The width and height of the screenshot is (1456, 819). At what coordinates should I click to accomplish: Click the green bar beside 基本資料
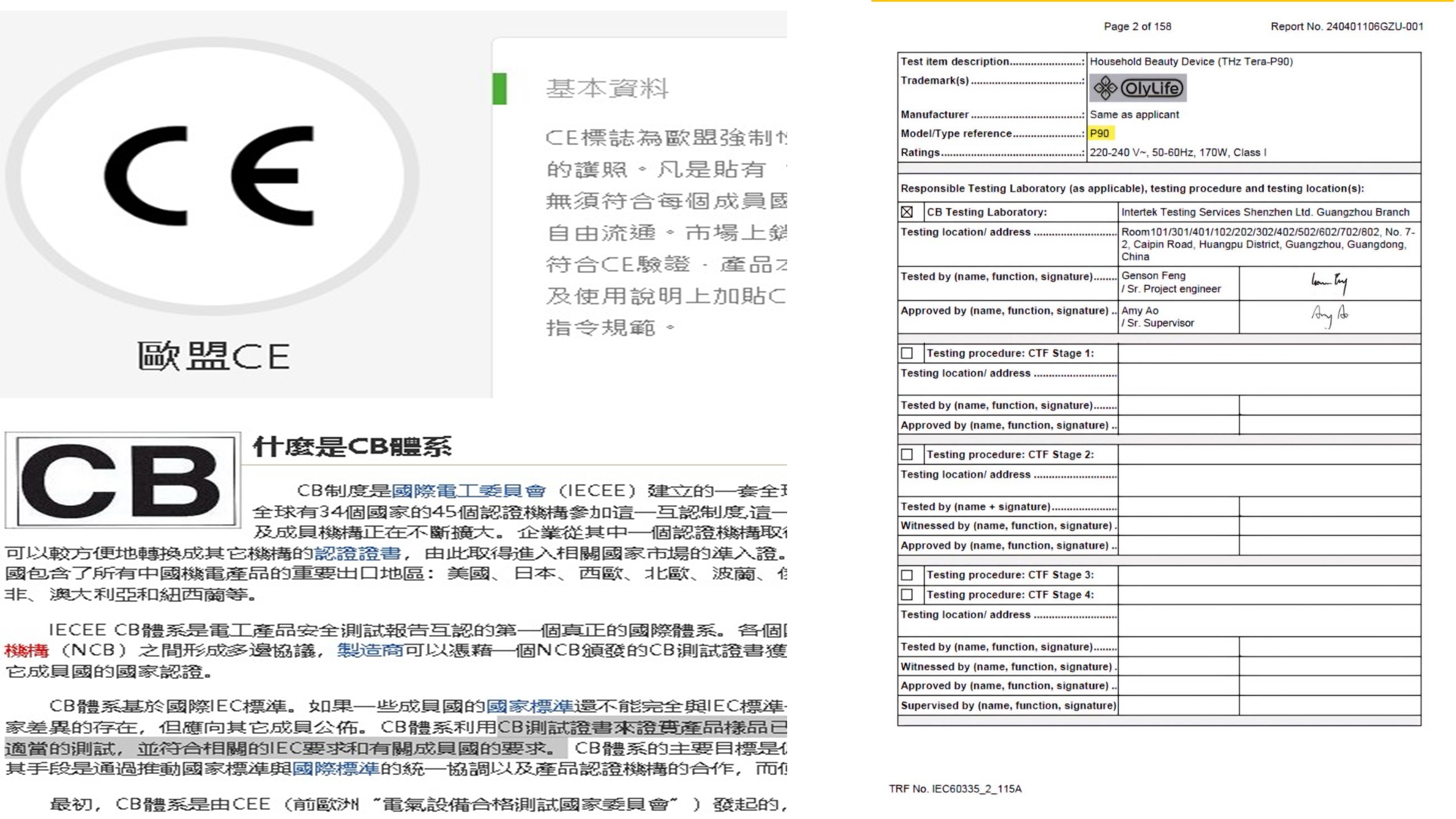[x=499, y=89]
